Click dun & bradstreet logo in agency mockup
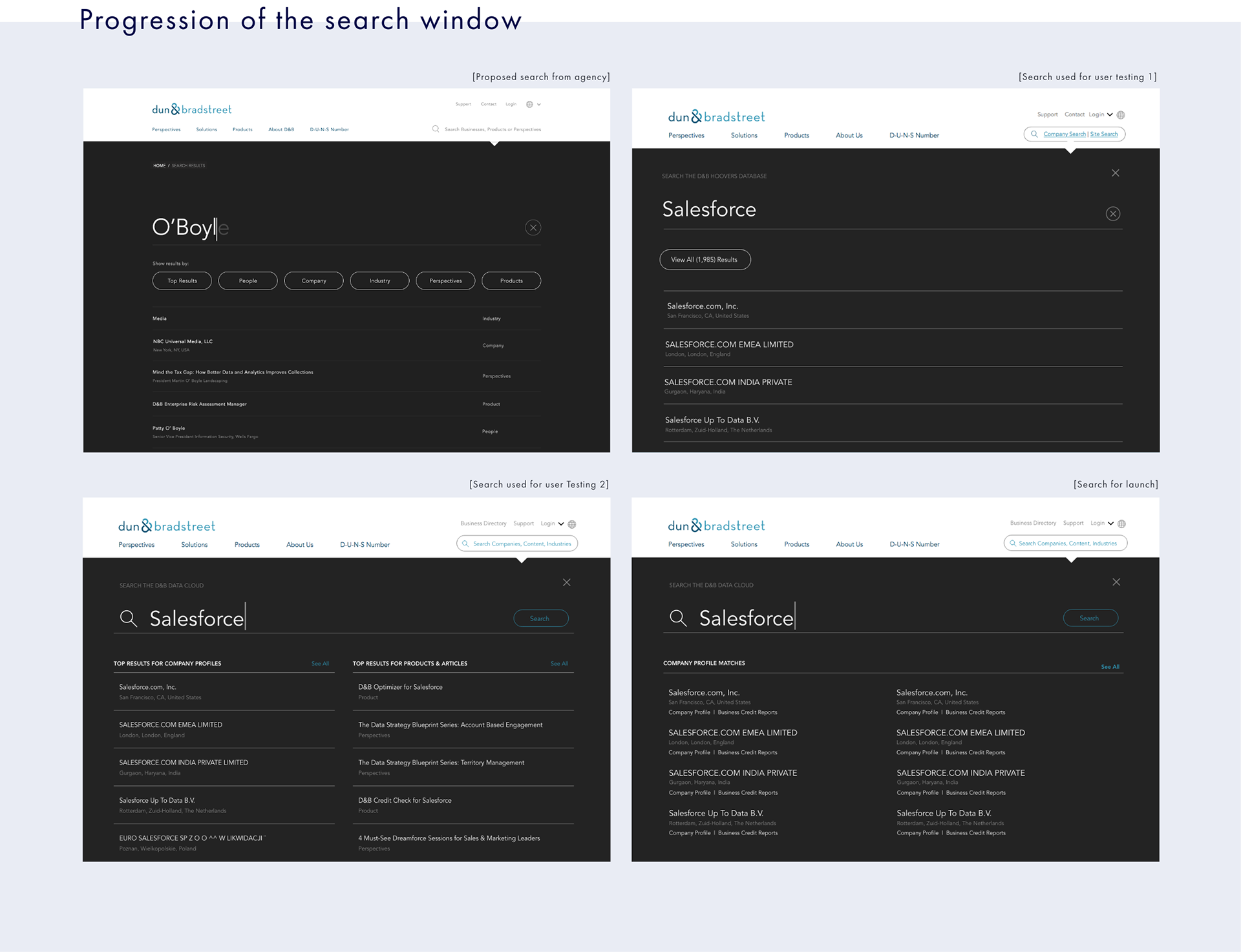Viewport: 1241px width, 952px height. [191, 109]
